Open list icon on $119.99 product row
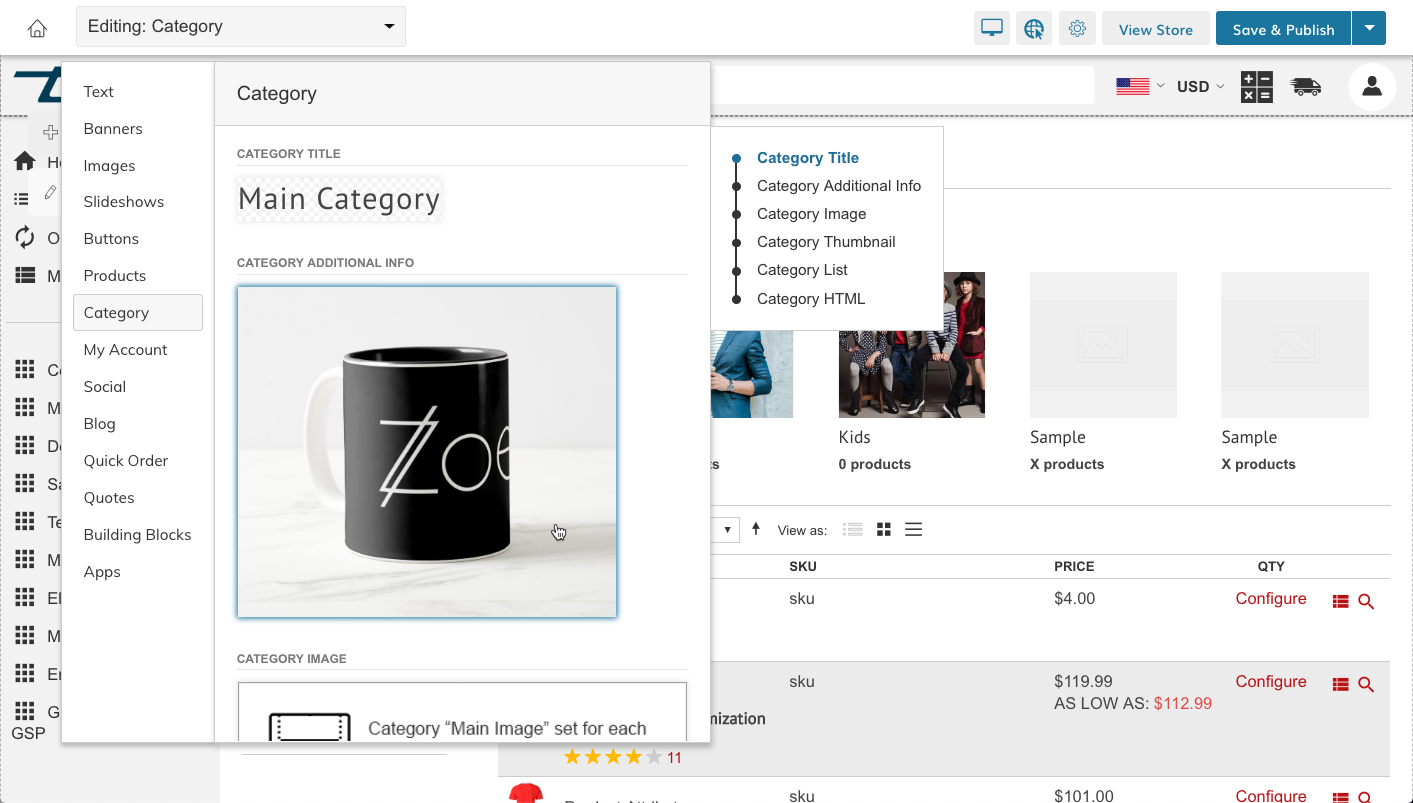This screenshot has width=1413, height=803. 1341,685
